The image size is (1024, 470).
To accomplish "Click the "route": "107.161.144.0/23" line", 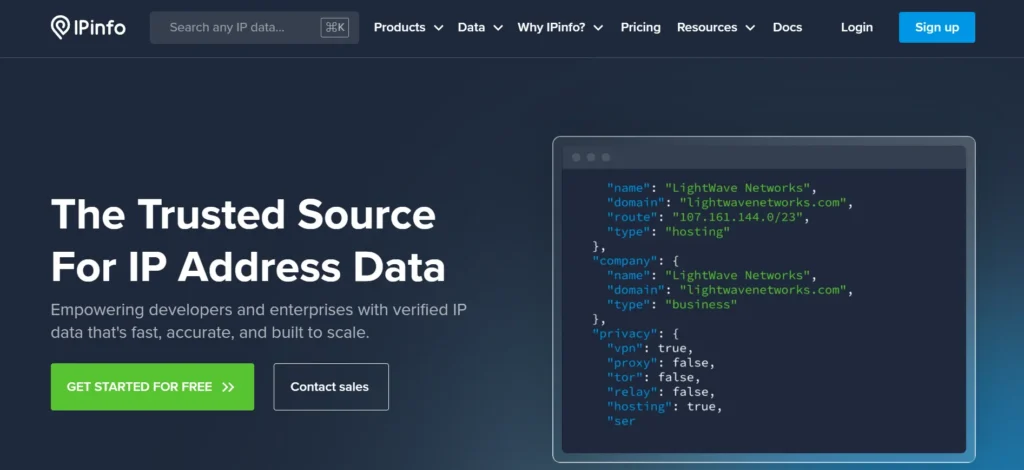I will point(709,217).
